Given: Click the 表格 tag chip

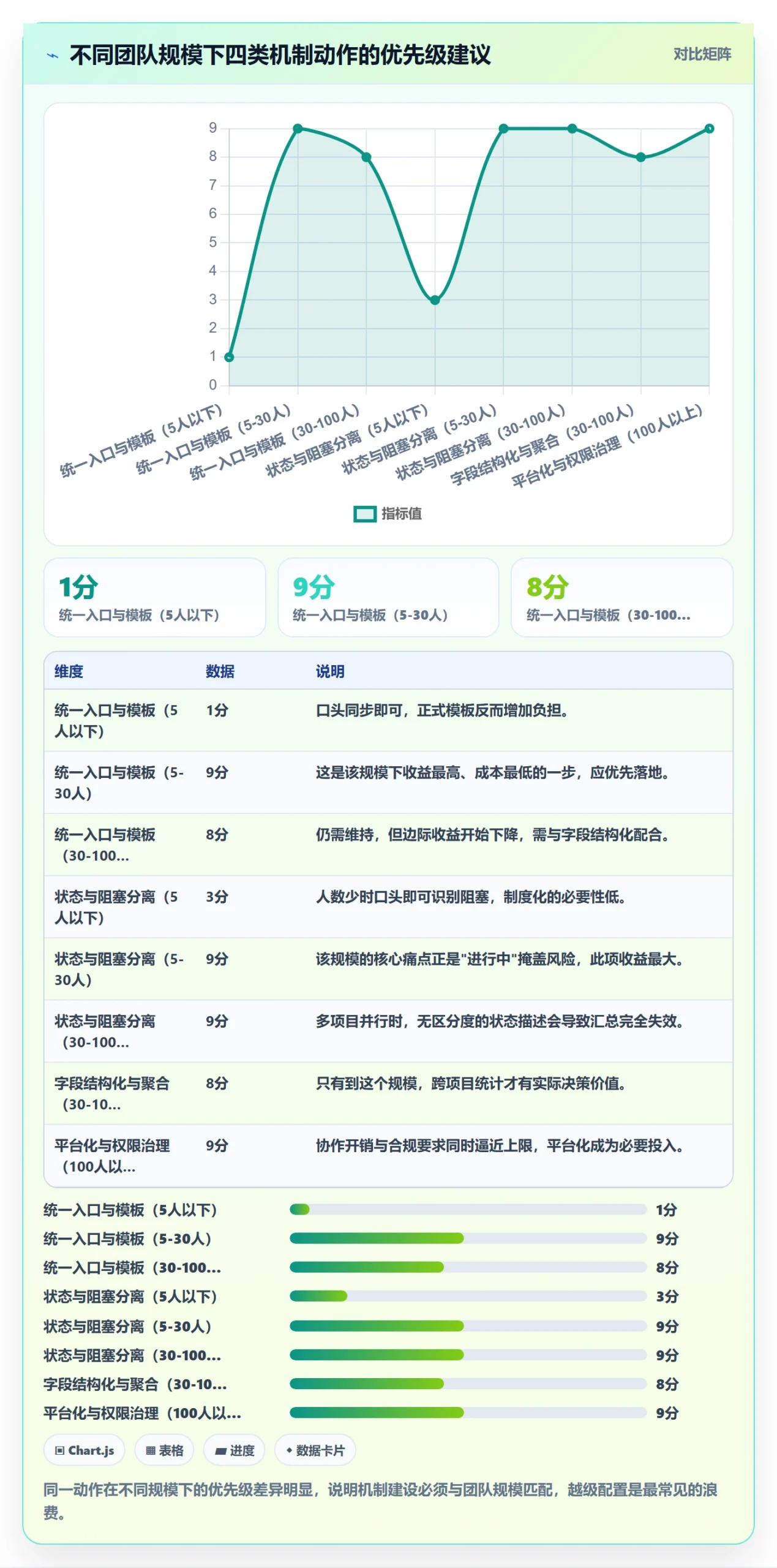Looking at the screenshot, I should click(x=164, y=1450).
